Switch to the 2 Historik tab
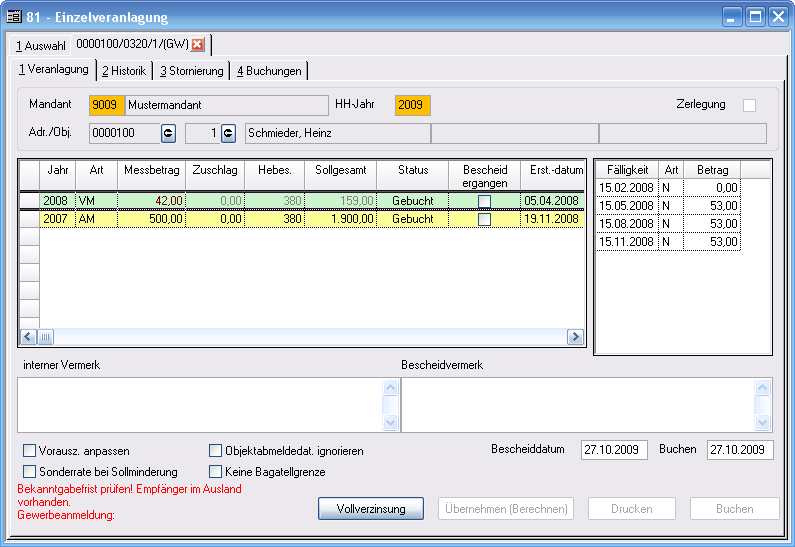Viewport: 795px width, 547px height. pos(124,71)
